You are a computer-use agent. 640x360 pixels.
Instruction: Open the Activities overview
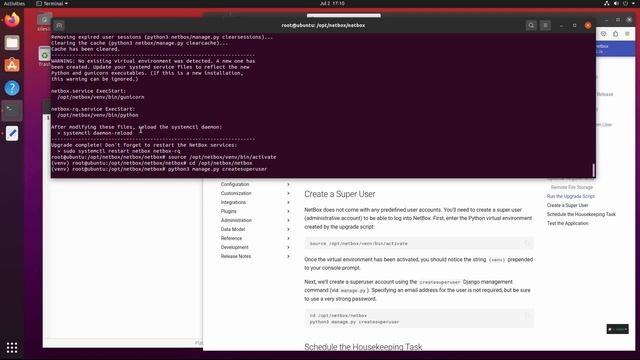[14, 3]
